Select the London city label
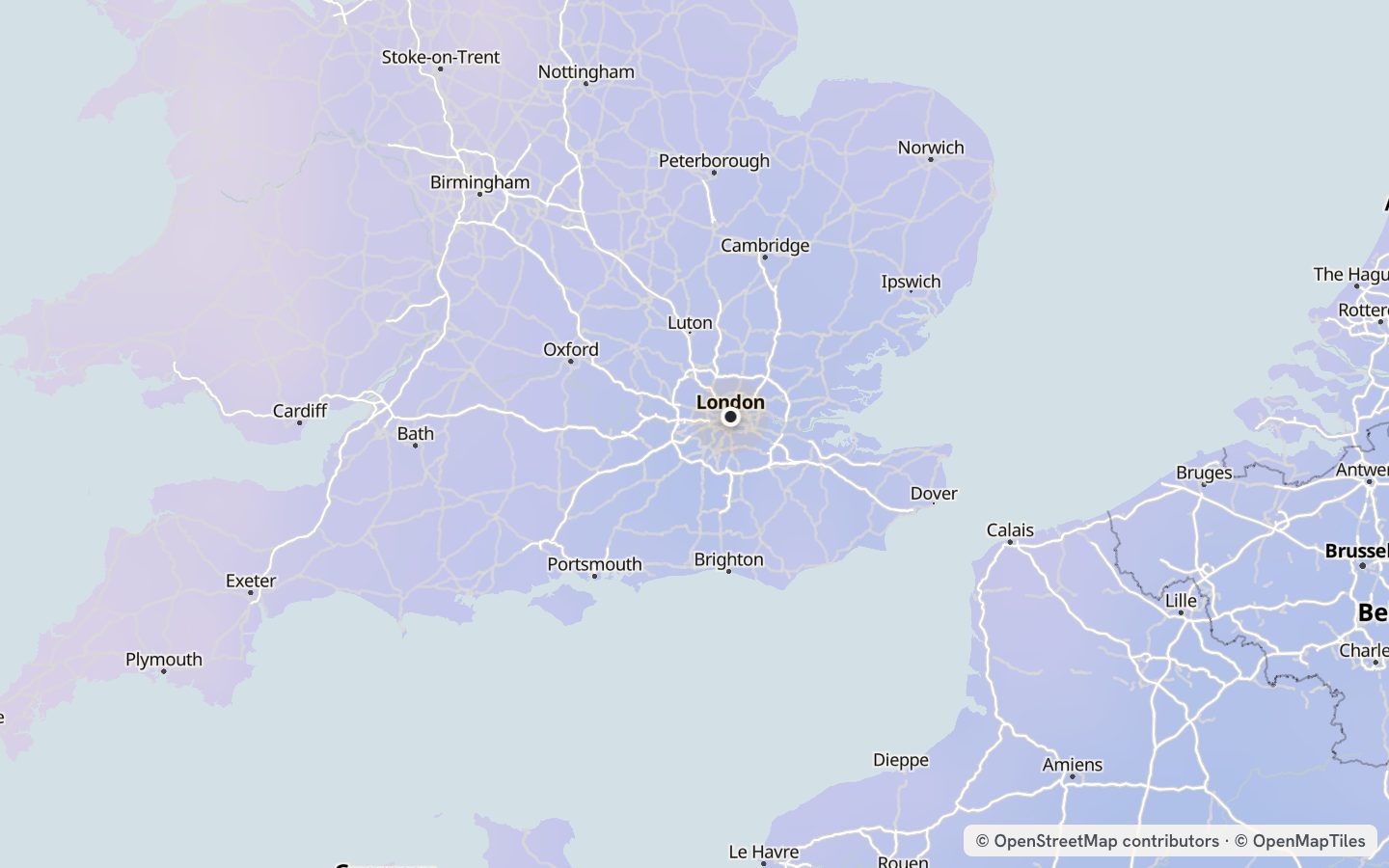 pyautogui.click(x=730, y=401)
